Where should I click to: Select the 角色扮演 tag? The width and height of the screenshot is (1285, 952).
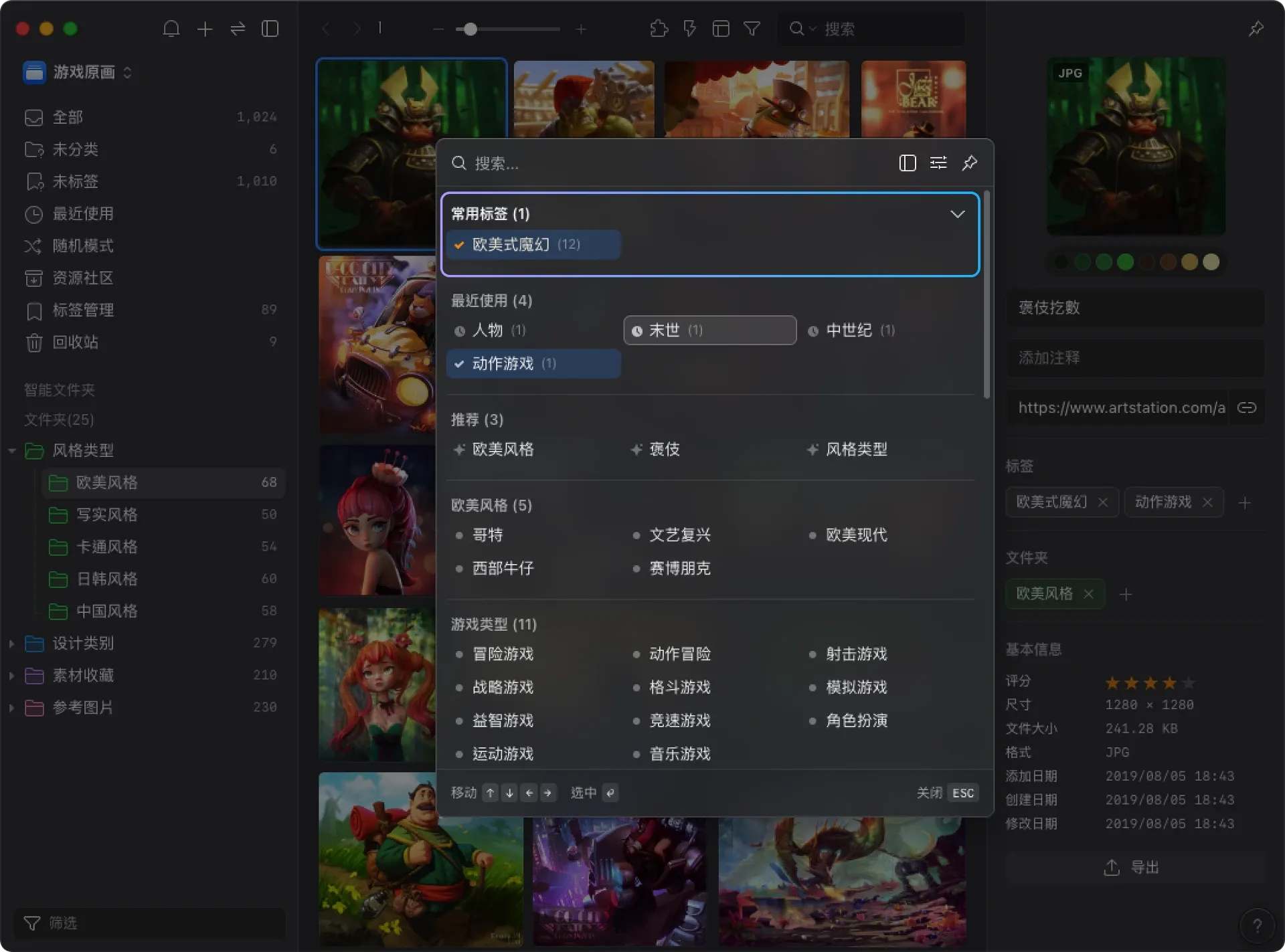[857, 721]
